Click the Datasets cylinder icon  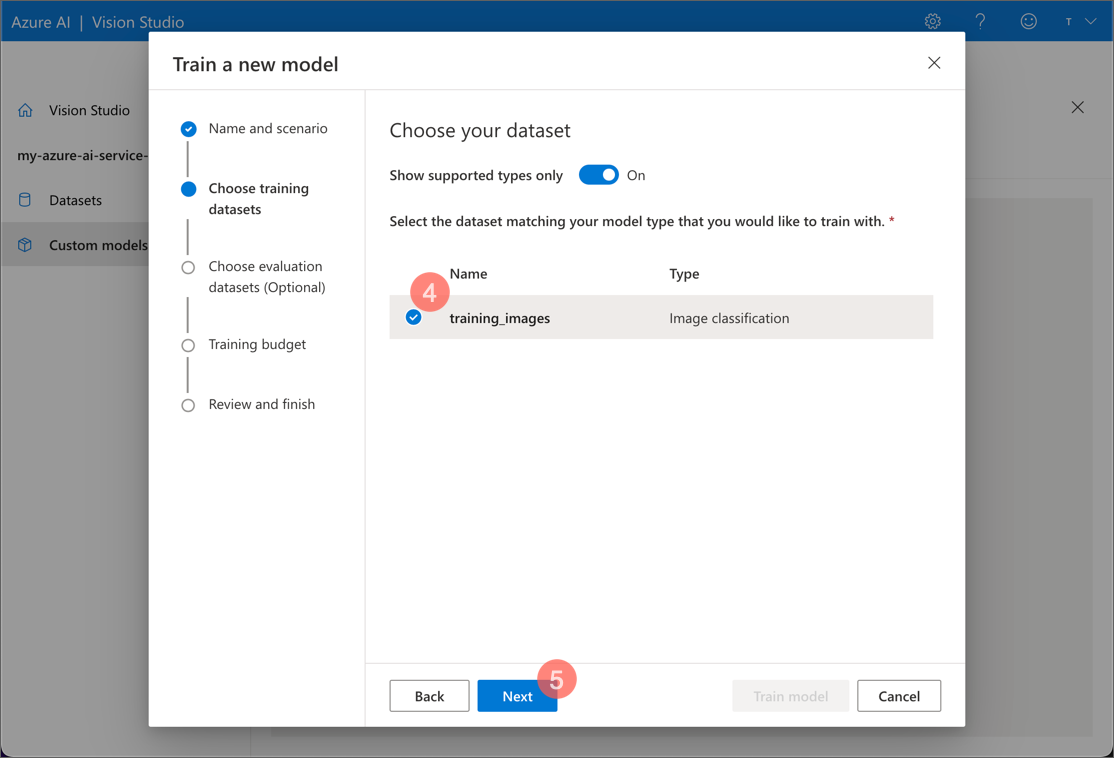pyautogui.click(x=25, y=200)
